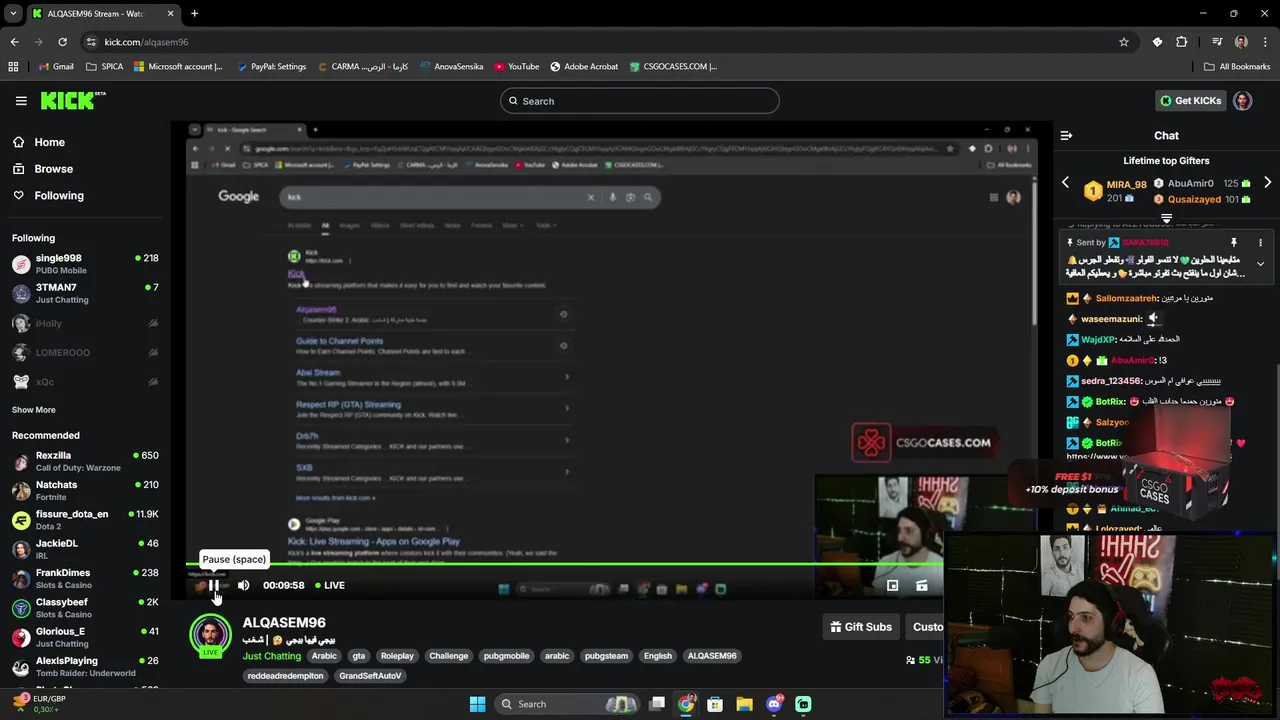Open the Home page in sidebar
1280x720 pixels.
tap(49, 142)
